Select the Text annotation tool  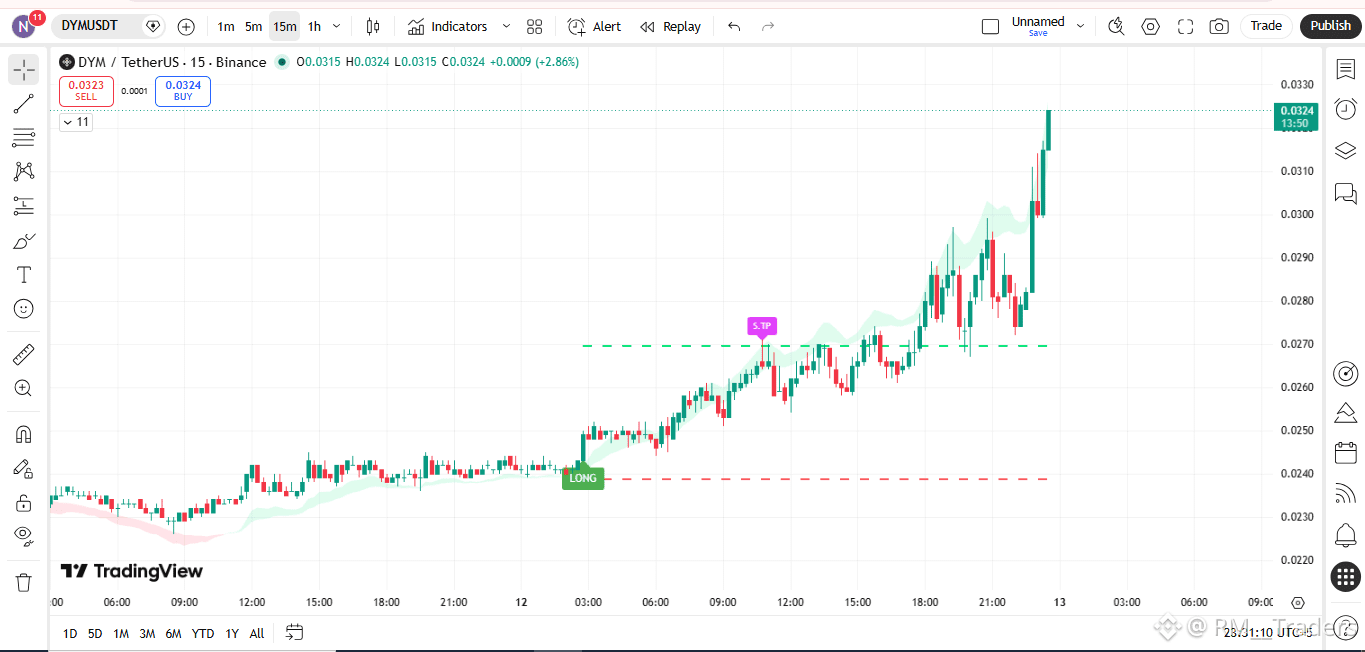tap(24, 275)
